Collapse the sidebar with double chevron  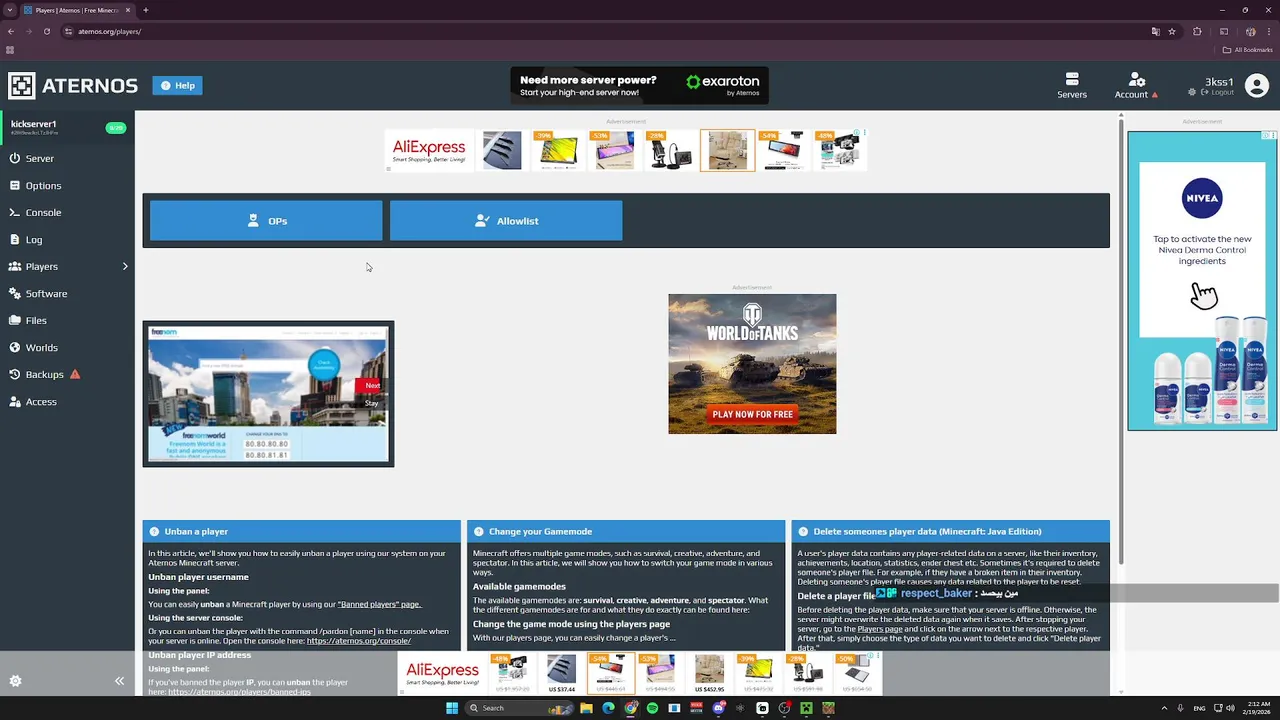tap(119, 681)
